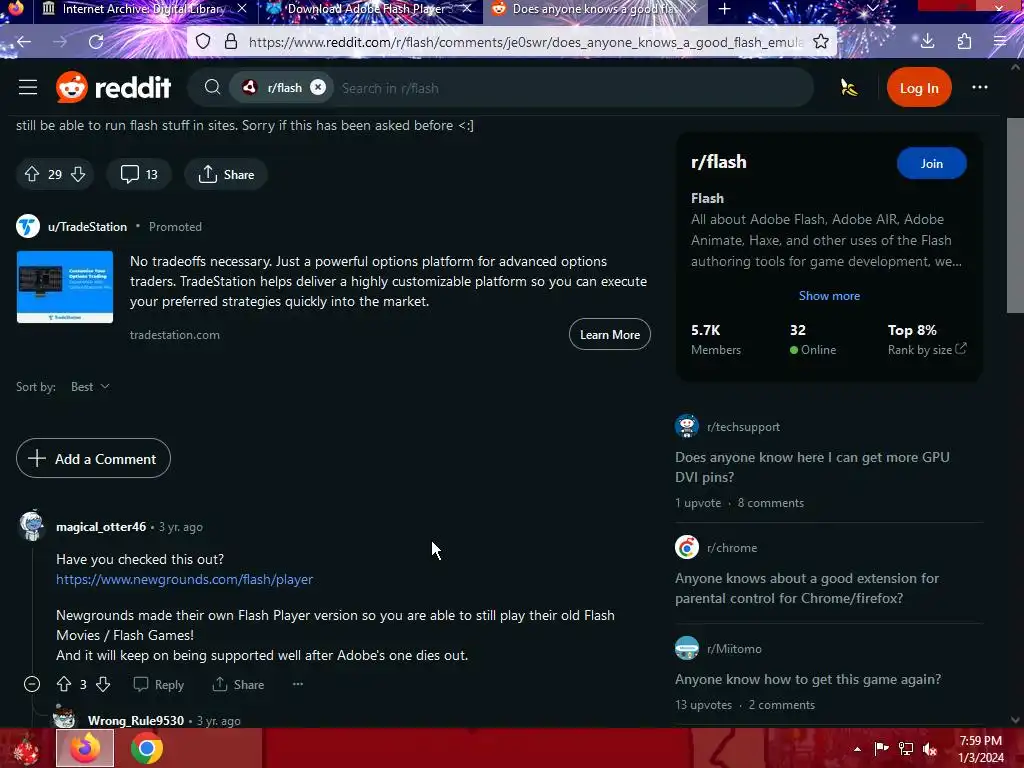Open Firefox from the taskbar

tap(85, 748)
